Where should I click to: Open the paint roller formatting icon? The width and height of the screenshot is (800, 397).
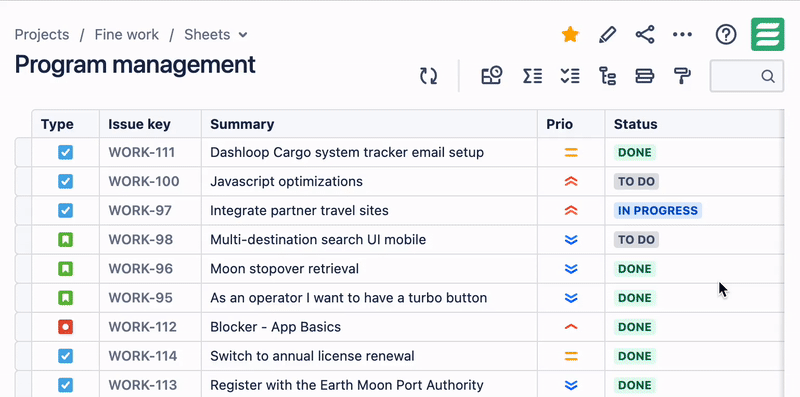coord(682,76)
